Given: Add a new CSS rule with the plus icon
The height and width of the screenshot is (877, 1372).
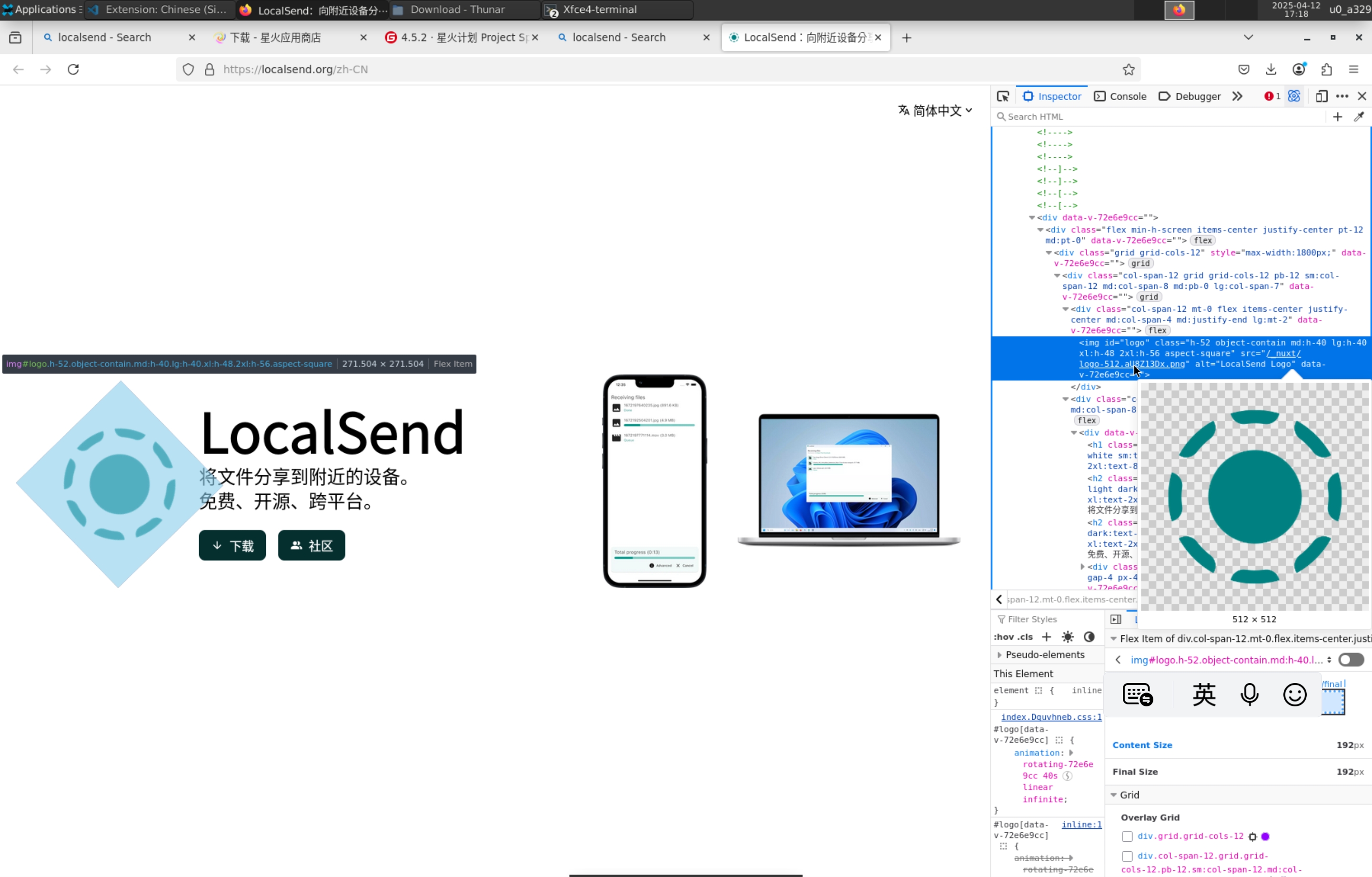Looking at the screenshot, I should 1047,637.
